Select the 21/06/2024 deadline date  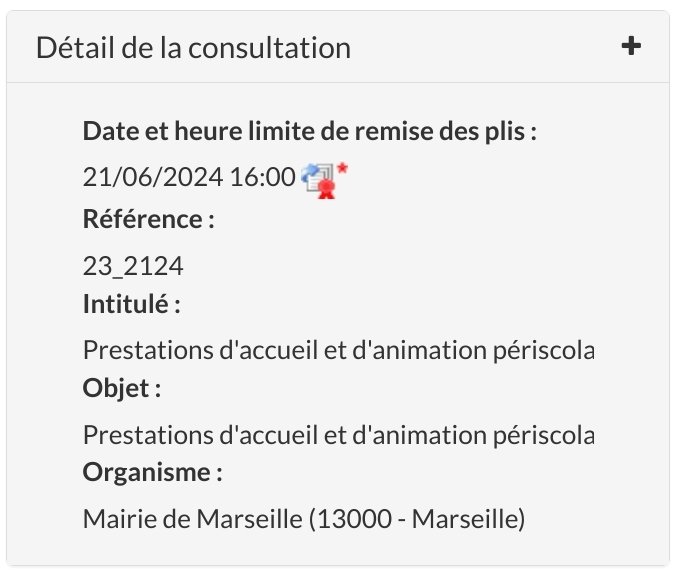pyautogui.click(x=153, y=177)
